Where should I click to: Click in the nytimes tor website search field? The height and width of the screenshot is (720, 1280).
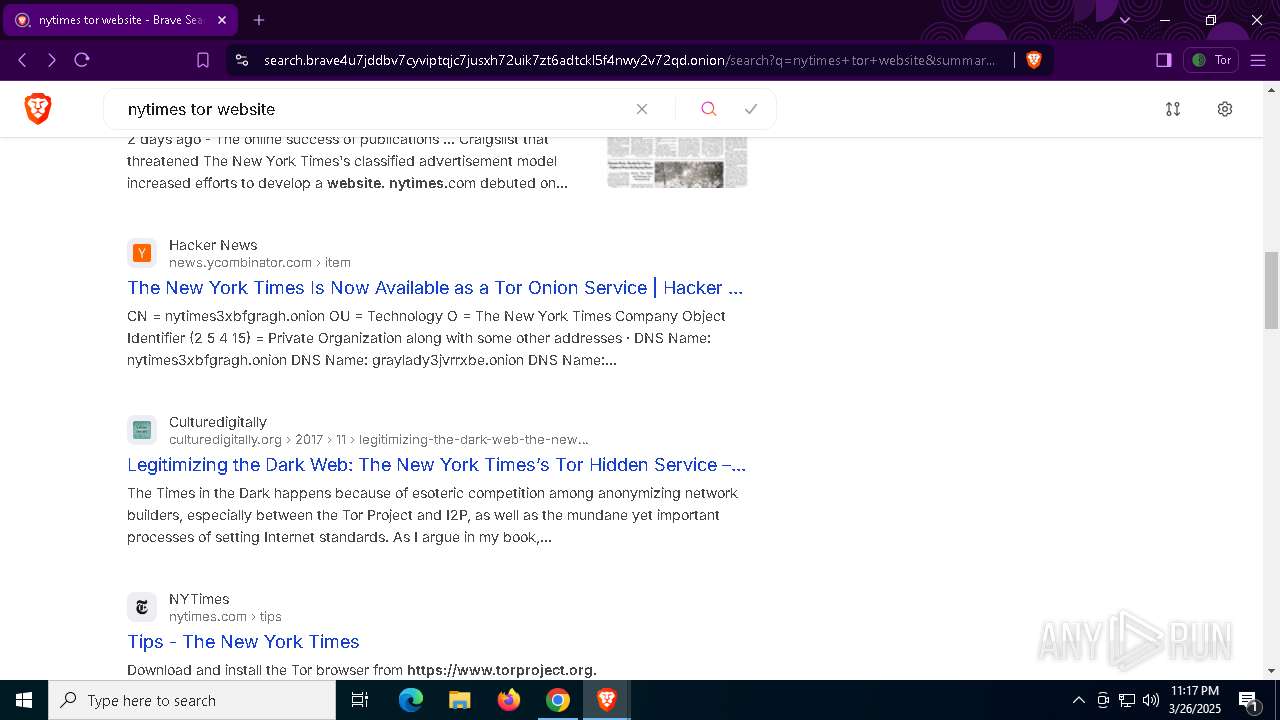coord(375,109)
